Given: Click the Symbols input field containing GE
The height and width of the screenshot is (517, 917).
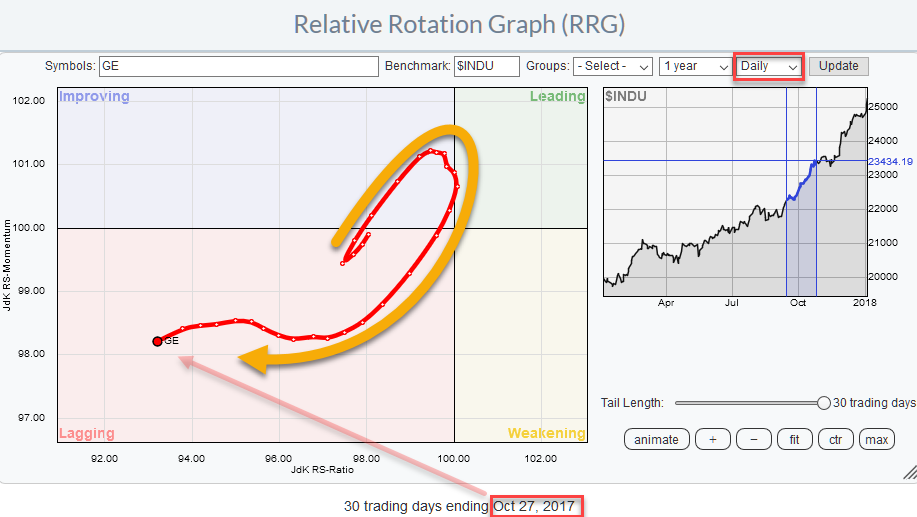Looking at the screenshot, I should [x=238, y=66].
